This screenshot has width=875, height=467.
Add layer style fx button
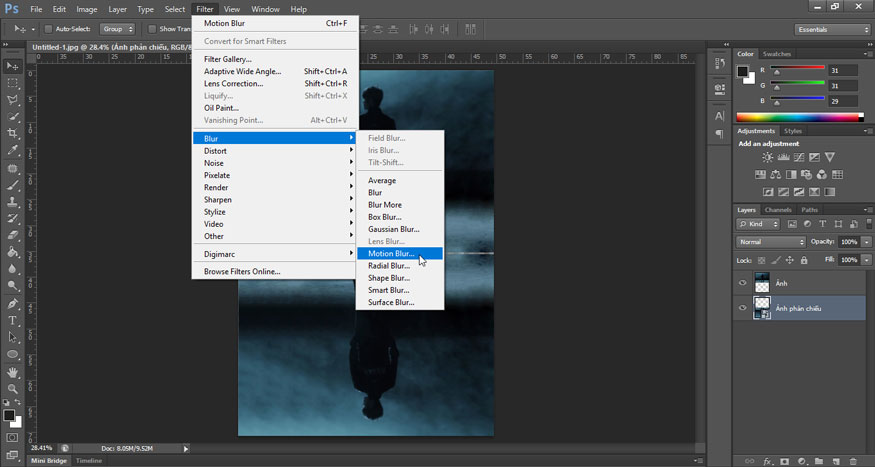(x=768, y=461)
